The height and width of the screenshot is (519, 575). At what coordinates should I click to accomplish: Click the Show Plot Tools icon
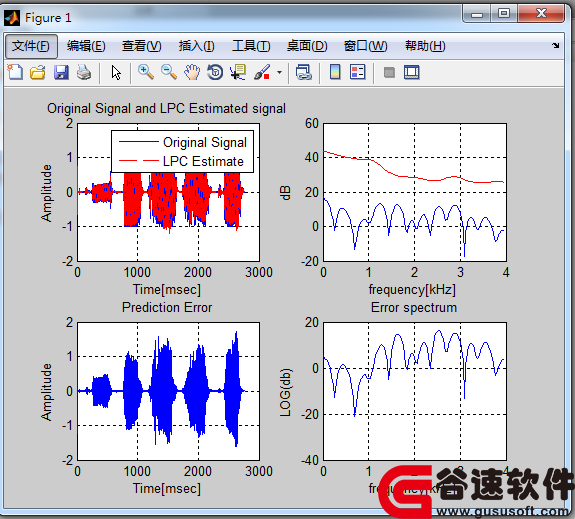coord(412,72)
